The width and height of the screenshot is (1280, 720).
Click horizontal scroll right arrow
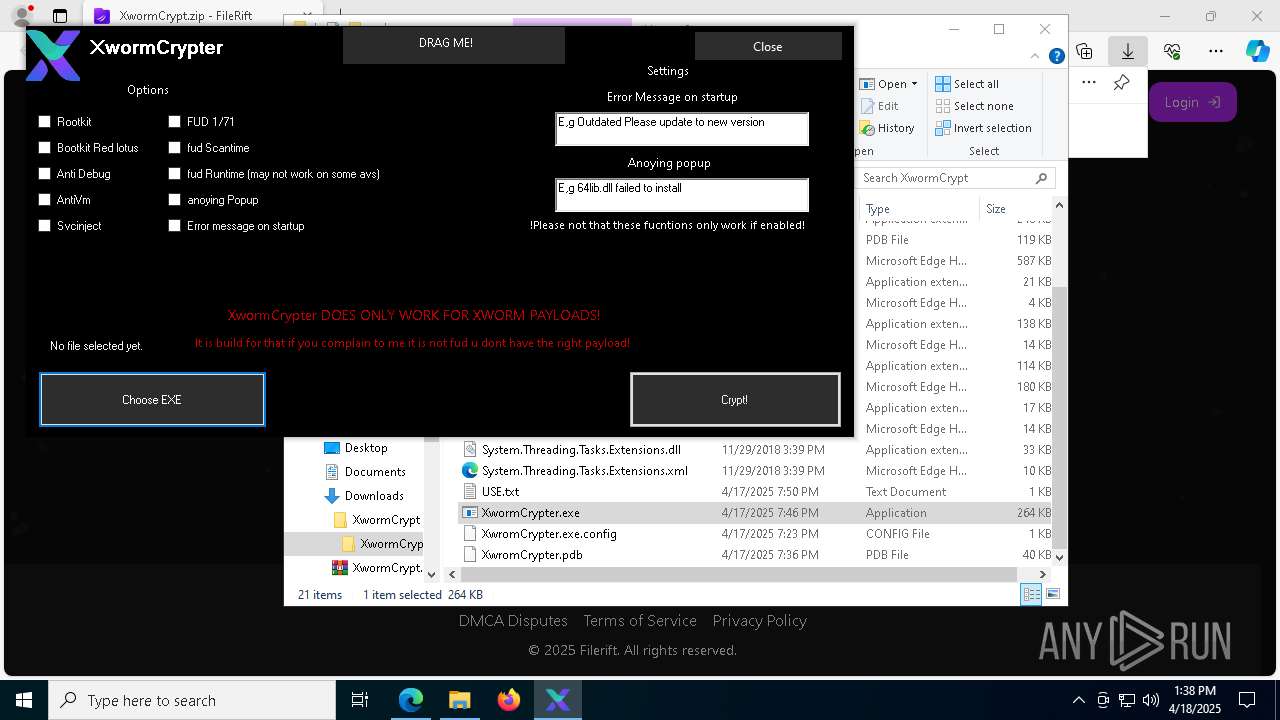point(1042,574)
